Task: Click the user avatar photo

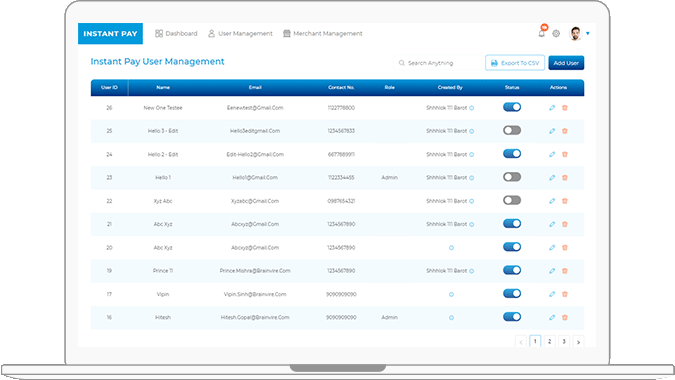Action: (x=576, y=33)
